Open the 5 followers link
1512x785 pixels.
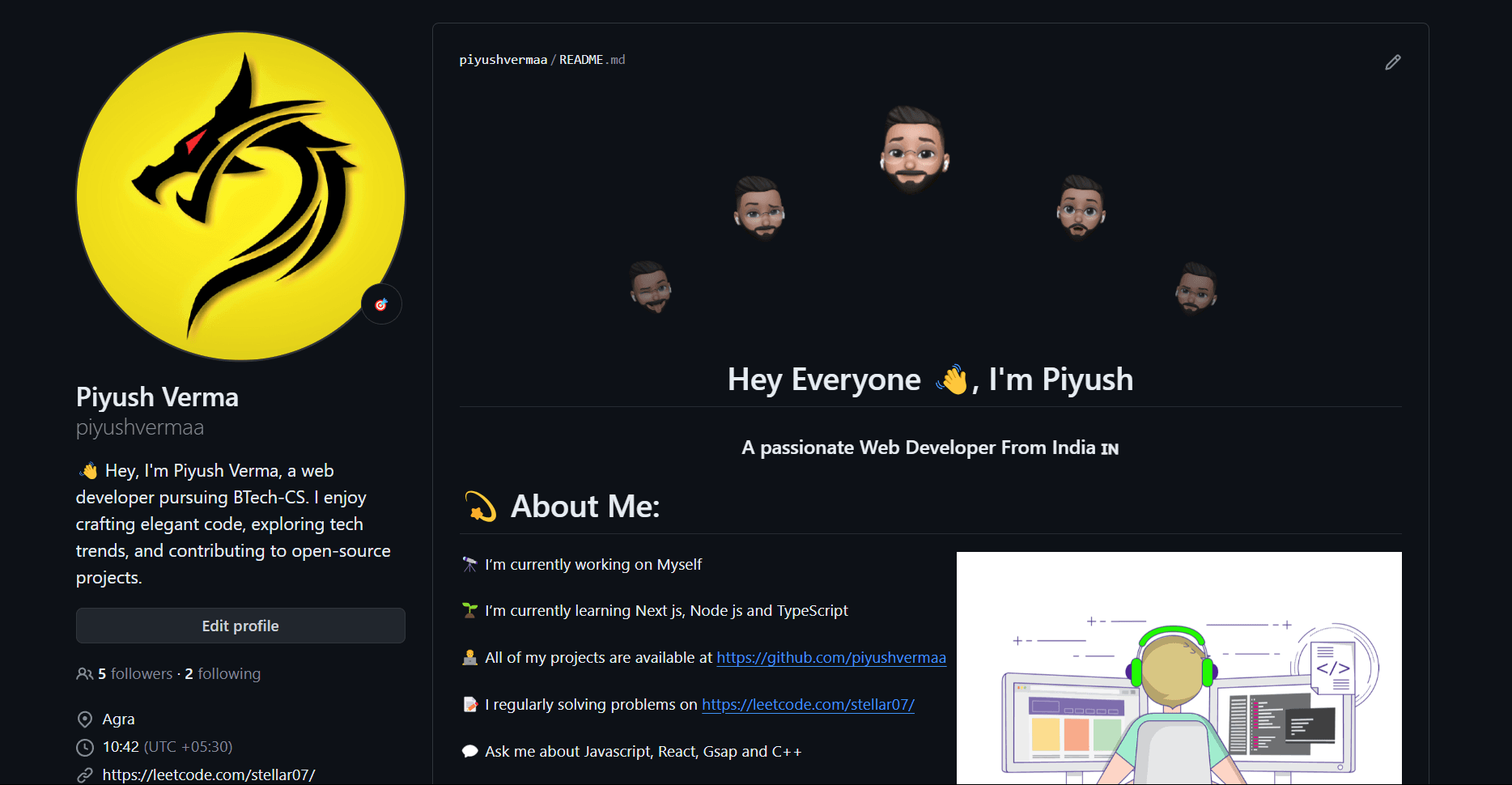click(x=135, y=673)
